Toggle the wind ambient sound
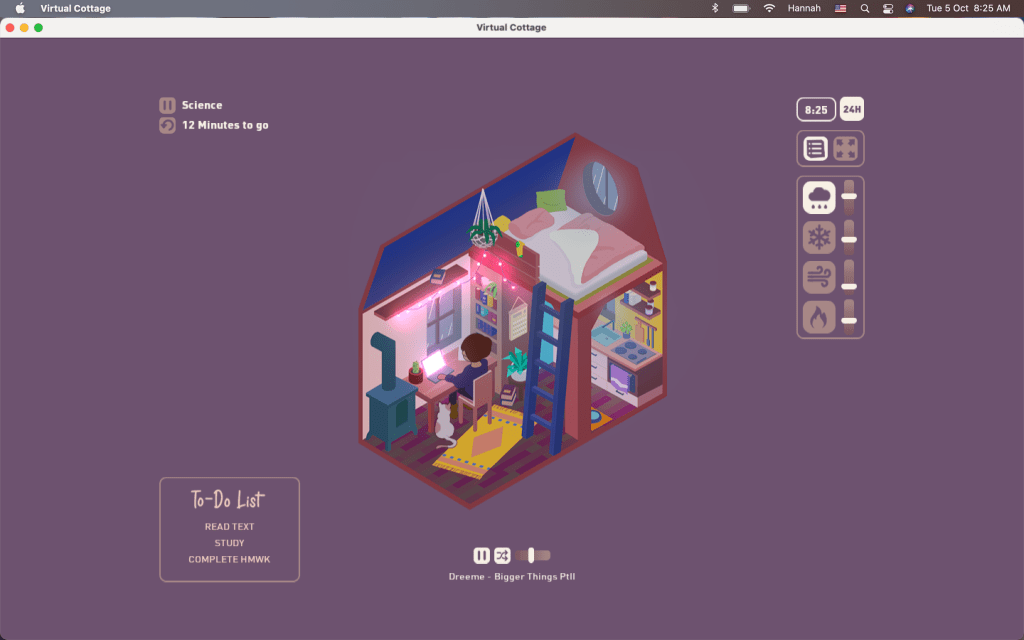The image size is (1024, 640). pos(819,278)
